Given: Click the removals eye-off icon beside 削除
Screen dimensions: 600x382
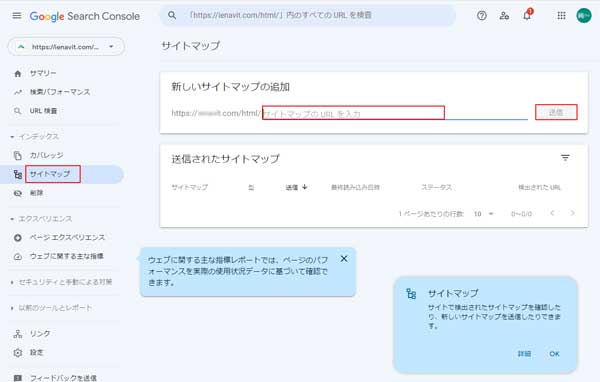Looking at the screenshot, I should (18, 193).
